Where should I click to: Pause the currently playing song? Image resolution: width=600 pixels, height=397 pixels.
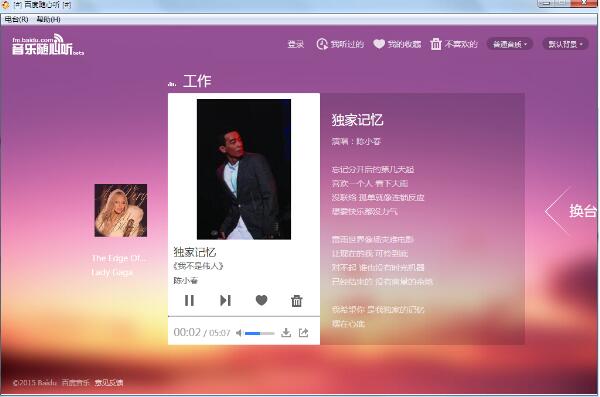pyautogui.click(x=189, y=301)
